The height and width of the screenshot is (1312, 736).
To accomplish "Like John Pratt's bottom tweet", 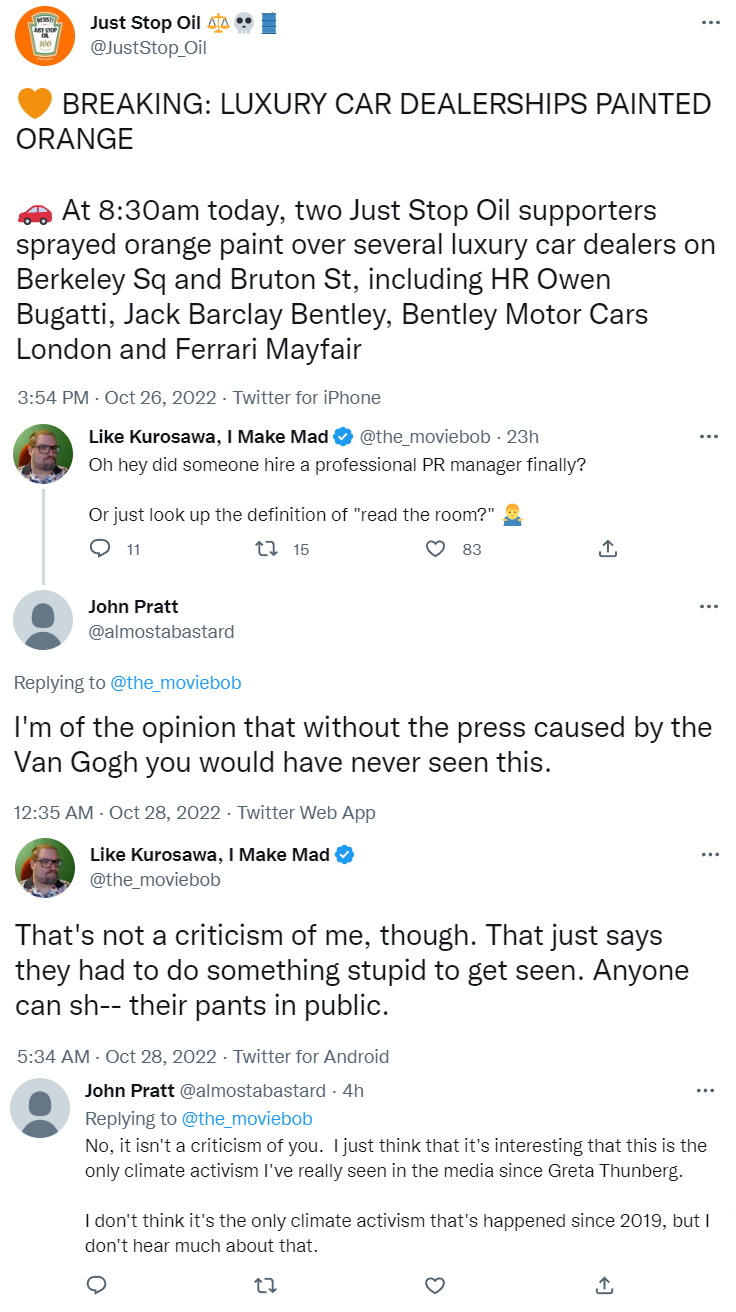I will (x=435, y=1284).
